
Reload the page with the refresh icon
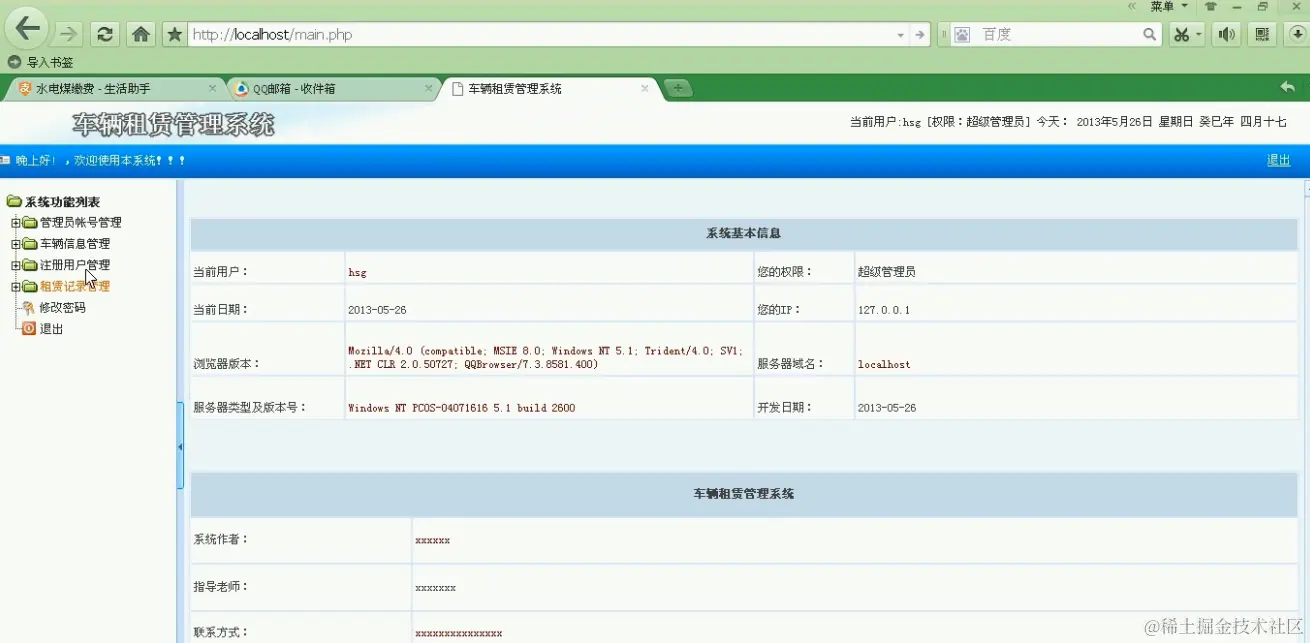coord(105,34)
